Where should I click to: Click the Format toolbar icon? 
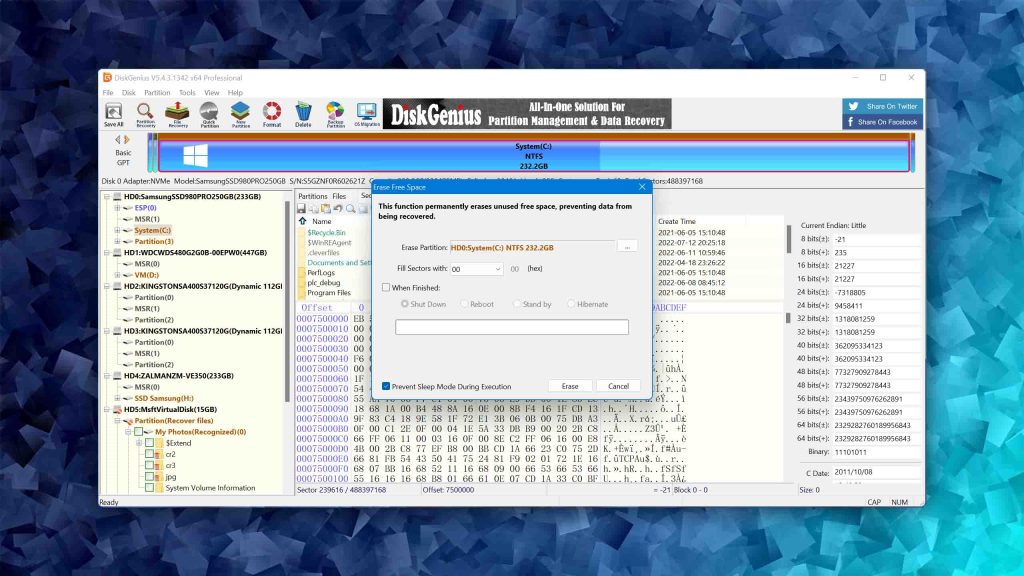pyautogui.click(x=272, y=114)
